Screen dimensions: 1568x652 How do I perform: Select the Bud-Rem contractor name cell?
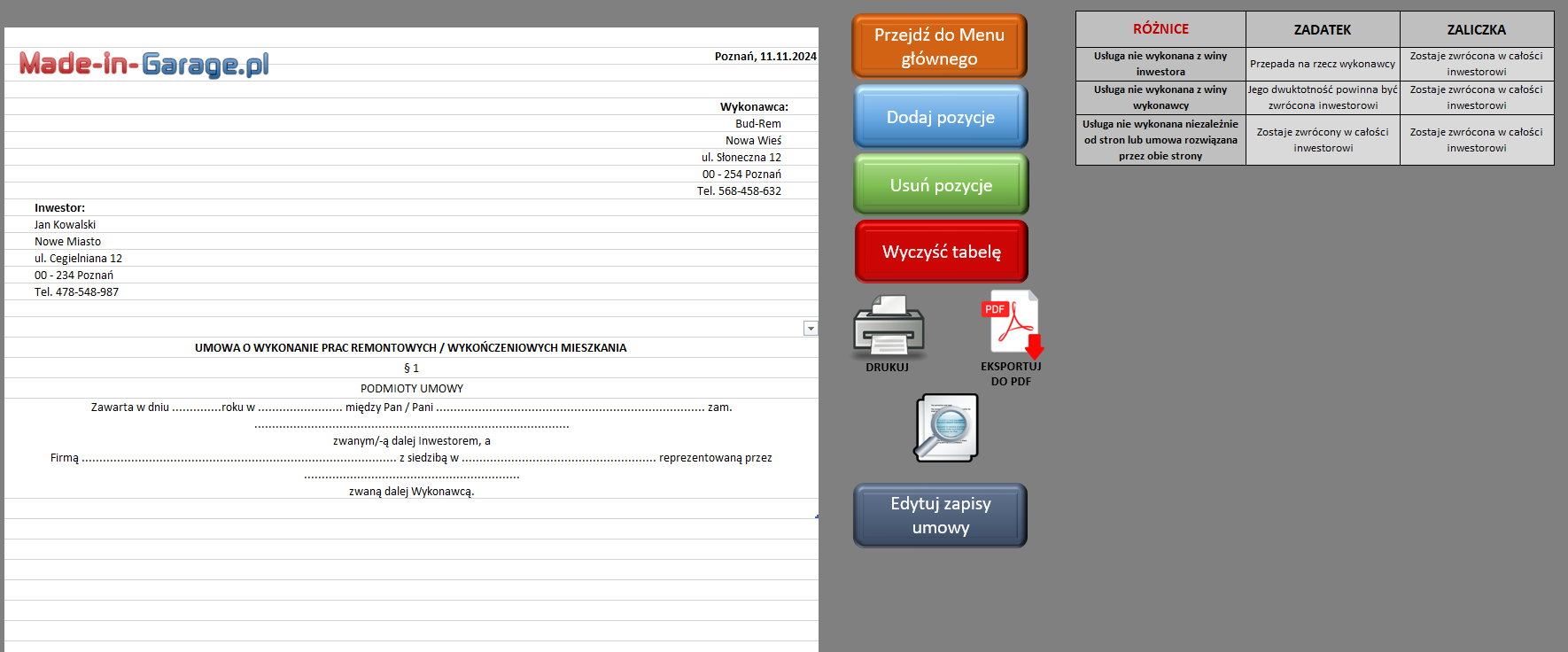(x=758, y=124)
